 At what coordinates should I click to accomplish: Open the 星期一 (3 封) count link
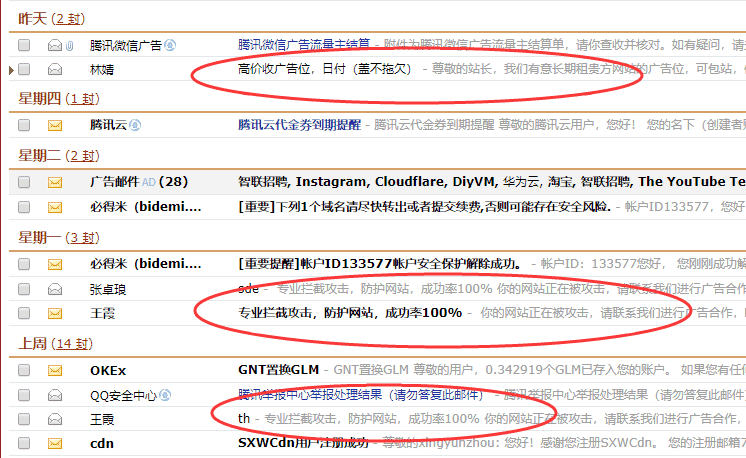pos(82,237)
